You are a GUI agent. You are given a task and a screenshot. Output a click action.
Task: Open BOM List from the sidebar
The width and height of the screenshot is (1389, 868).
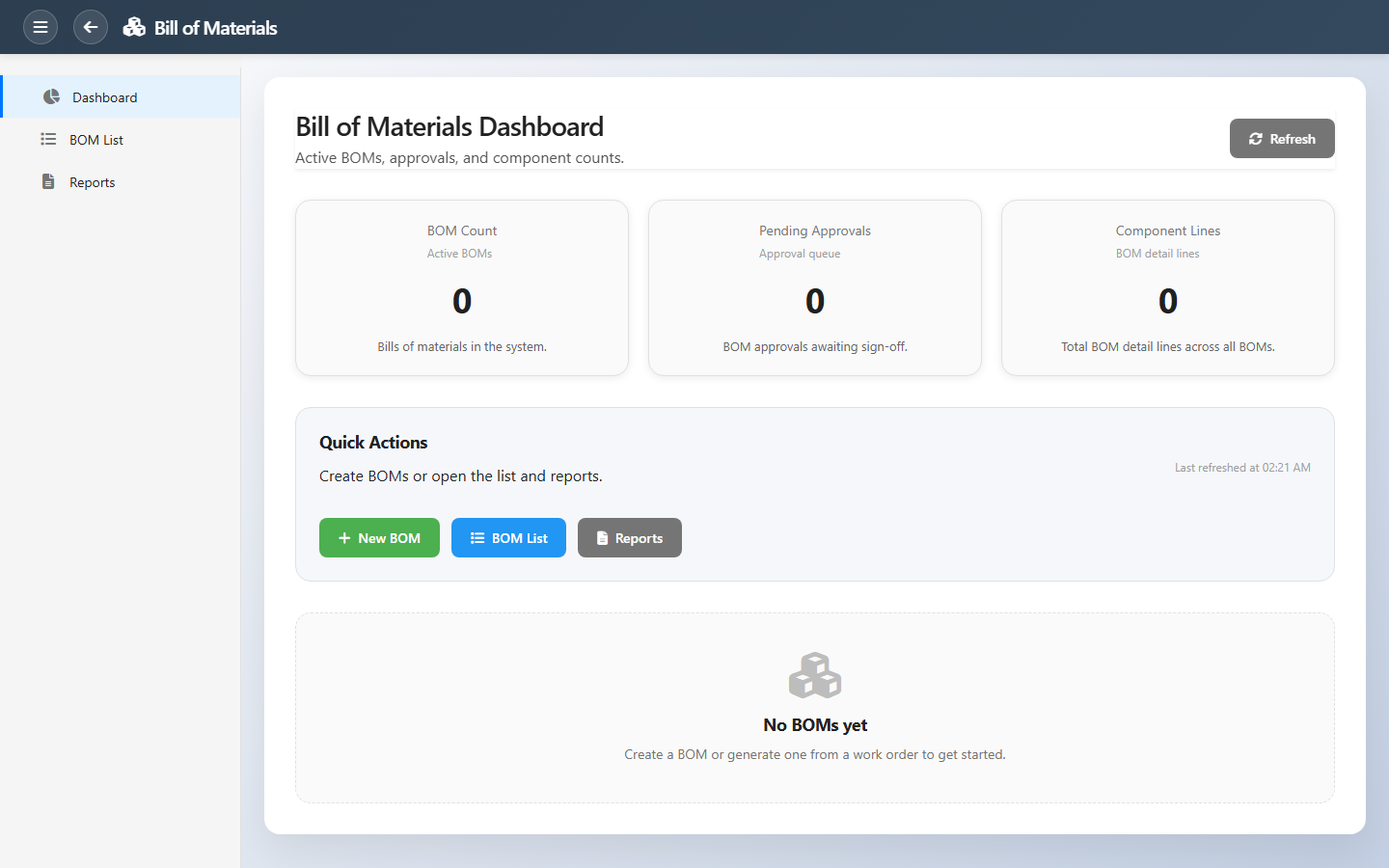pos(96,140)
